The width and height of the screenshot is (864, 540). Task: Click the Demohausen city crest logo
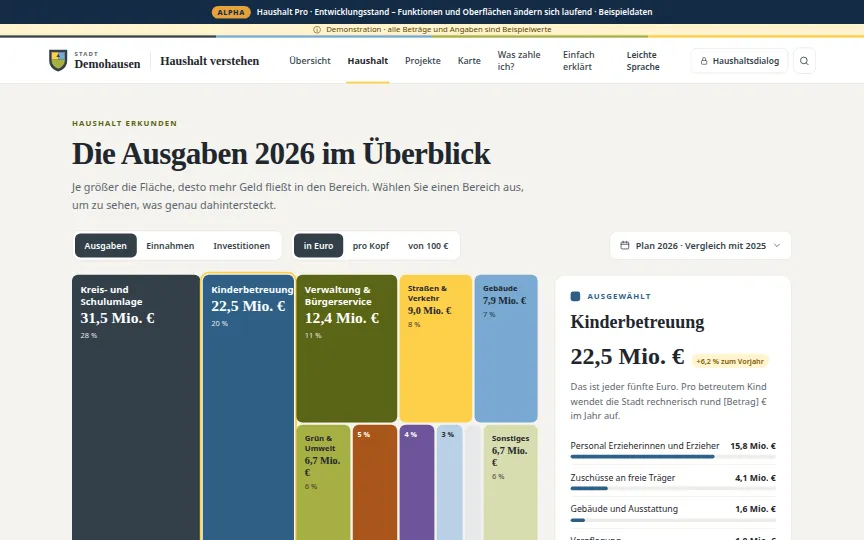click(x=58, y=61)
